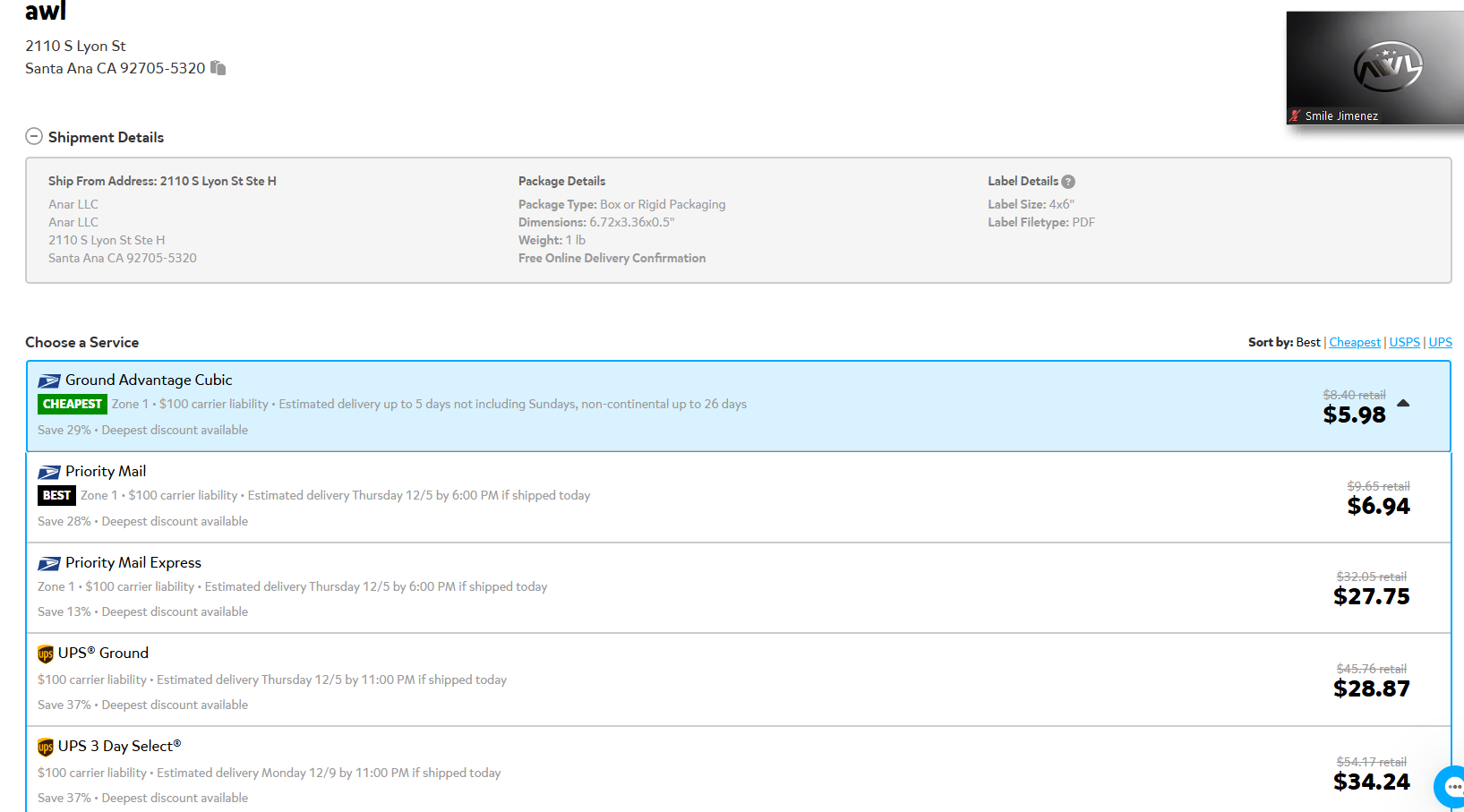Click the USPS logo beside Ground Advantage Cubic
This screenshot has height=812, width=1464.
click(x=49, y=380)
